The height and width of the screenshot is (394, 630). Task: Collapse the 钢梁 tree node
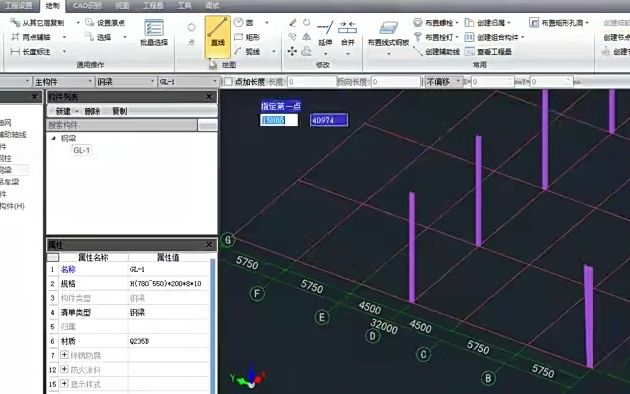(x=53, y=138)
